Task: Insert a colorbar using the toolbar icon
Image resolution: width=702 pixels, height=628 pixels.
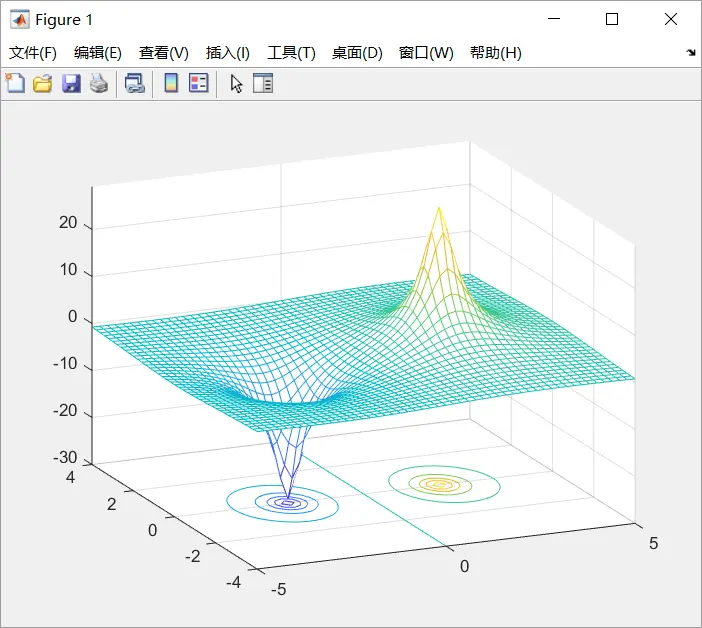Action: click(171, 83)
